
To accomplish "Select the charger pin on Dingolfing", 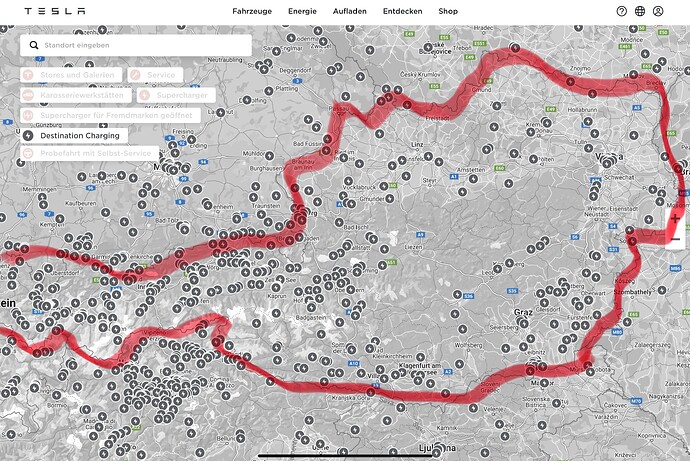I will tap(247, 100).
